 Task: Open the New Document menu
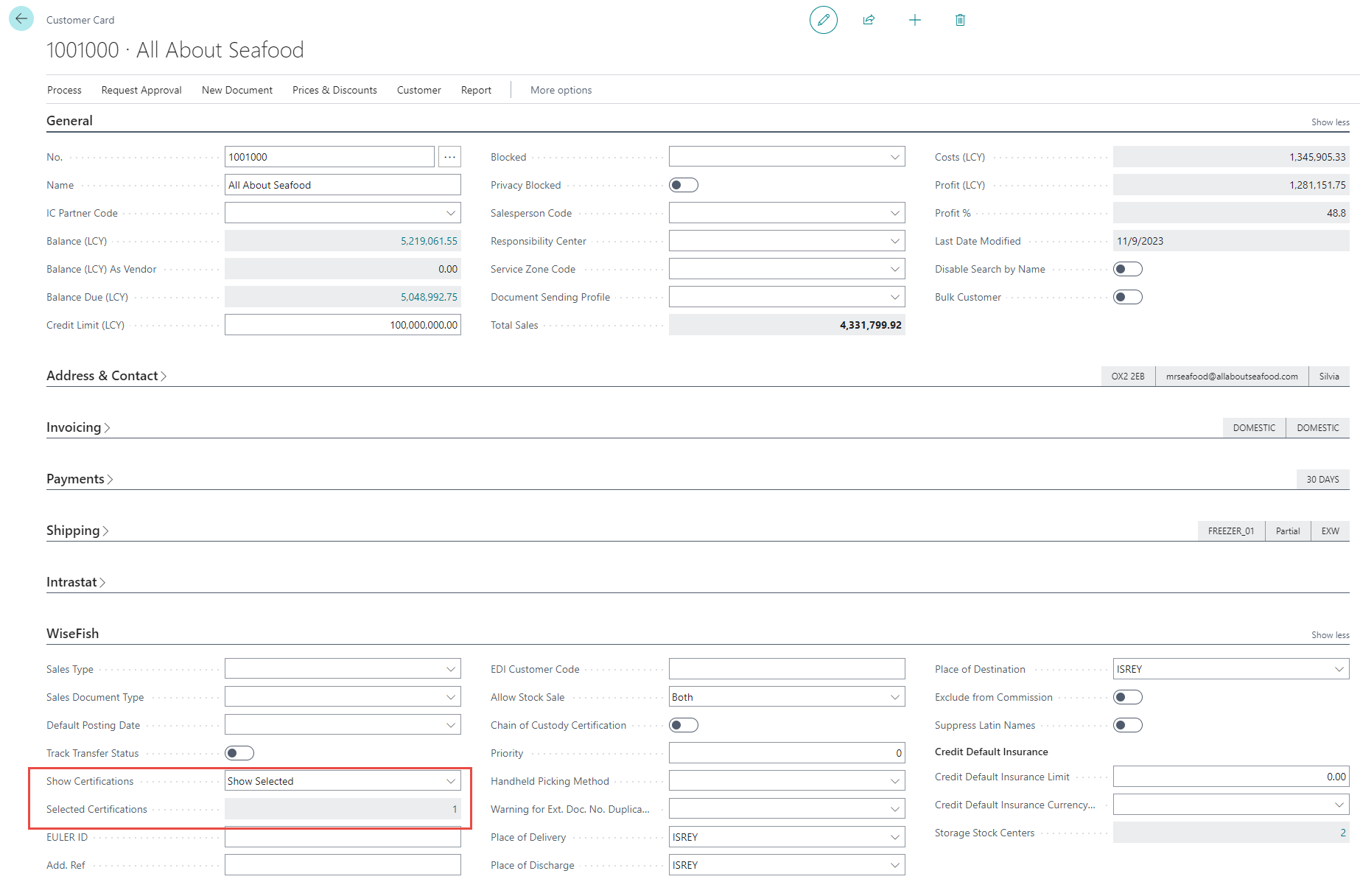pos(236,90)
